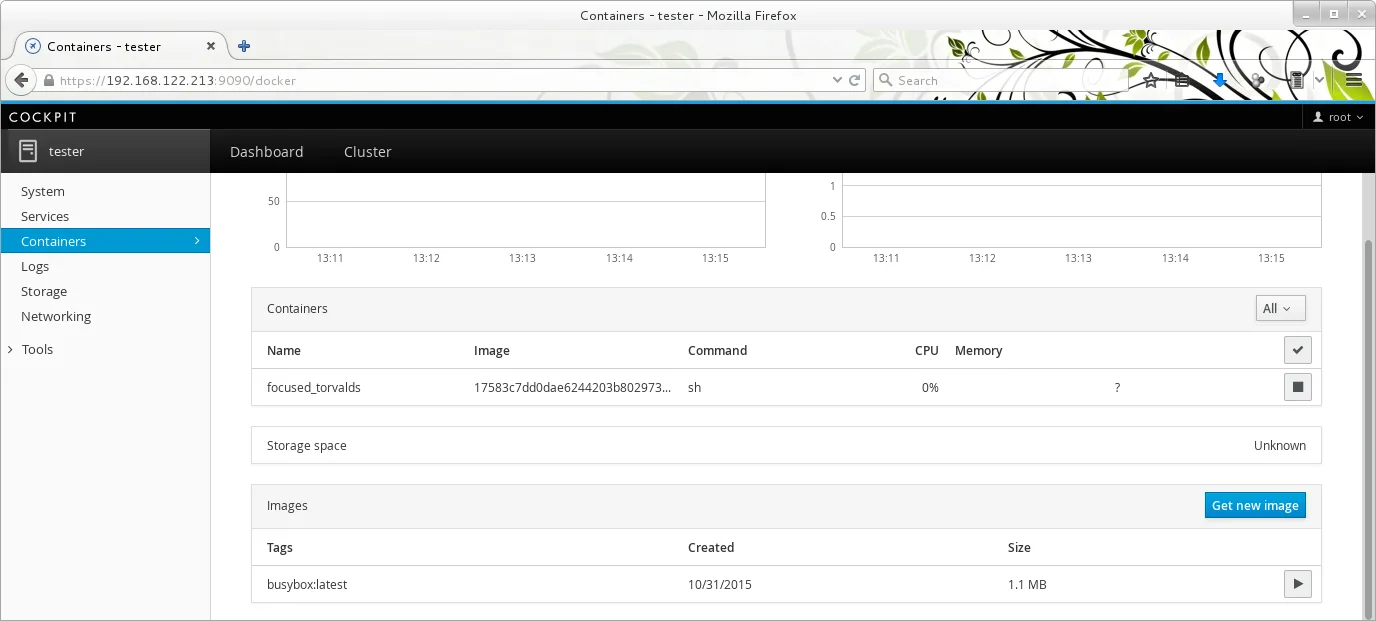Open the root user account dropdown
1376x621 pixels.
tap(1338, 117)
